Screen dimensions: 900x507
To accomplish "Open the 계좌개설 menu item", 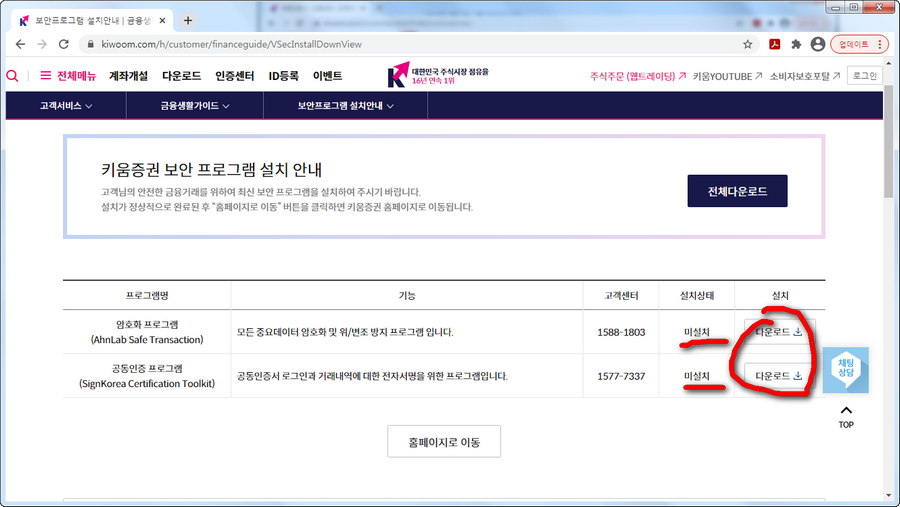I will (129, 76).
